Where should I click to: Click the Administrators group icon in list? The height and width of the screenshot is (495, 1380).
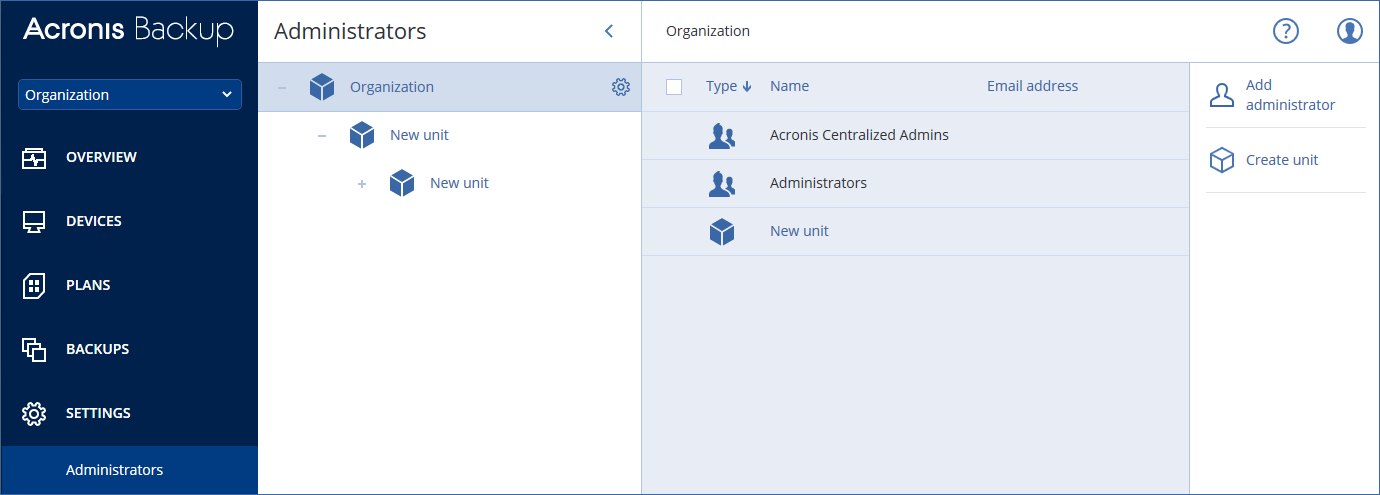coord(721,183)
